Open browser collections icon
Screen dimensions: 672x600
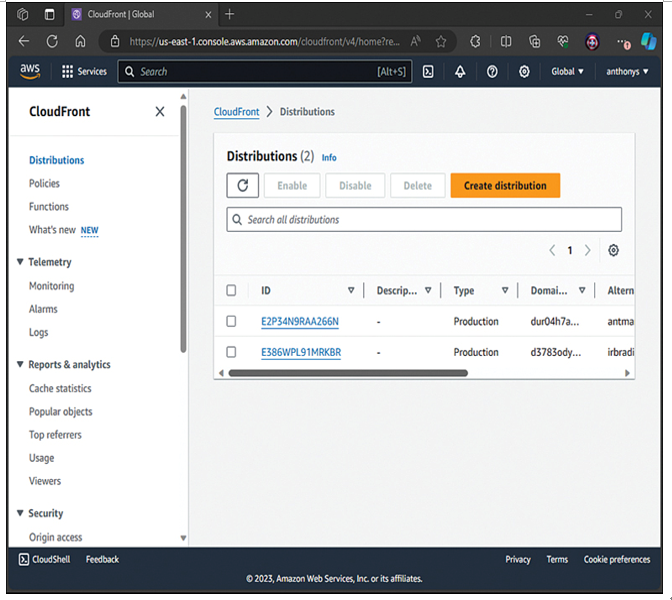coord(534,42)
